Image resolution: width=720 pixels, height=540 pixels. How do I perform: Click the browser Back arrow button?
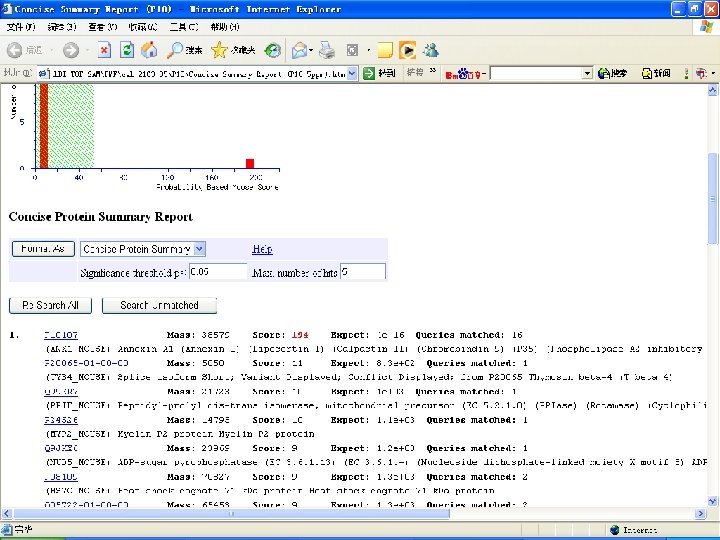(x=16, y=50)
